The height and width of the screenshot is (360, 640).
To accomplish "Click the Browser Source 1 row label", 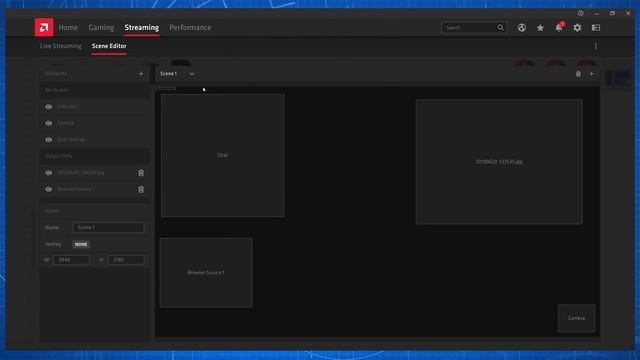I will pos(76,189).
